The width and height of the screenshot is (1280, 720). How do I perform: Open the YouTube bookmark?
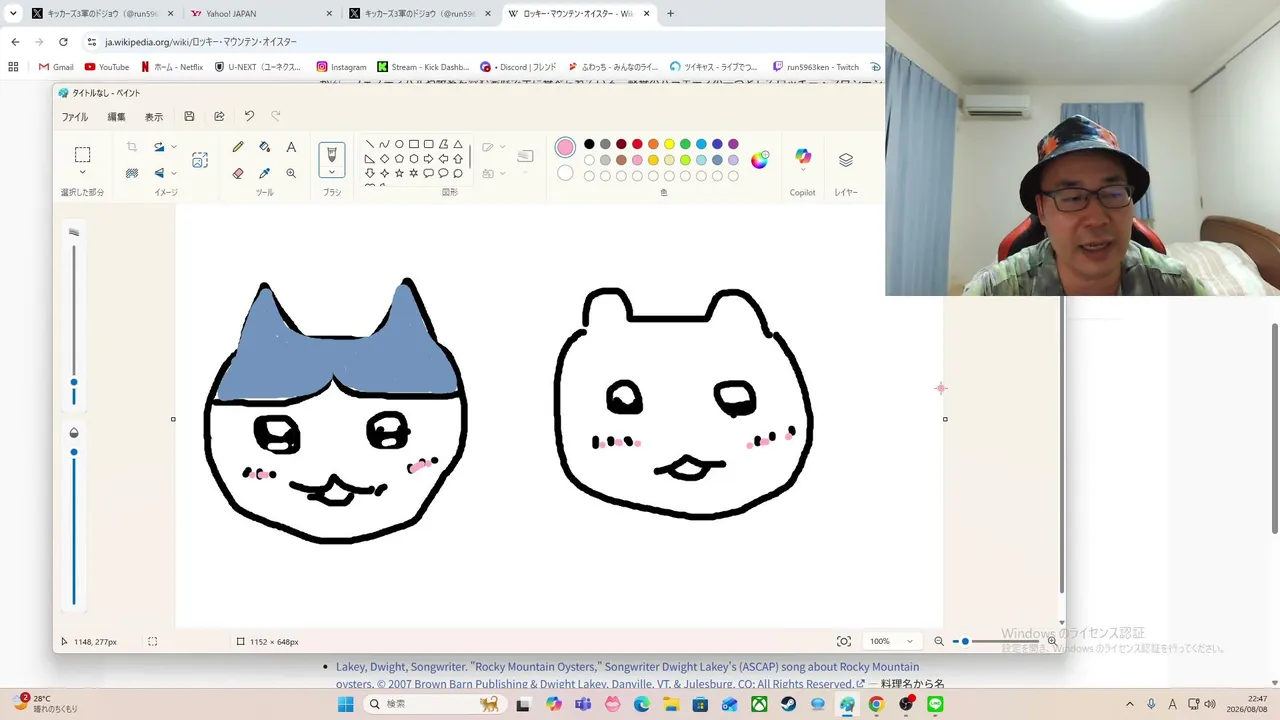pos(107,67)
